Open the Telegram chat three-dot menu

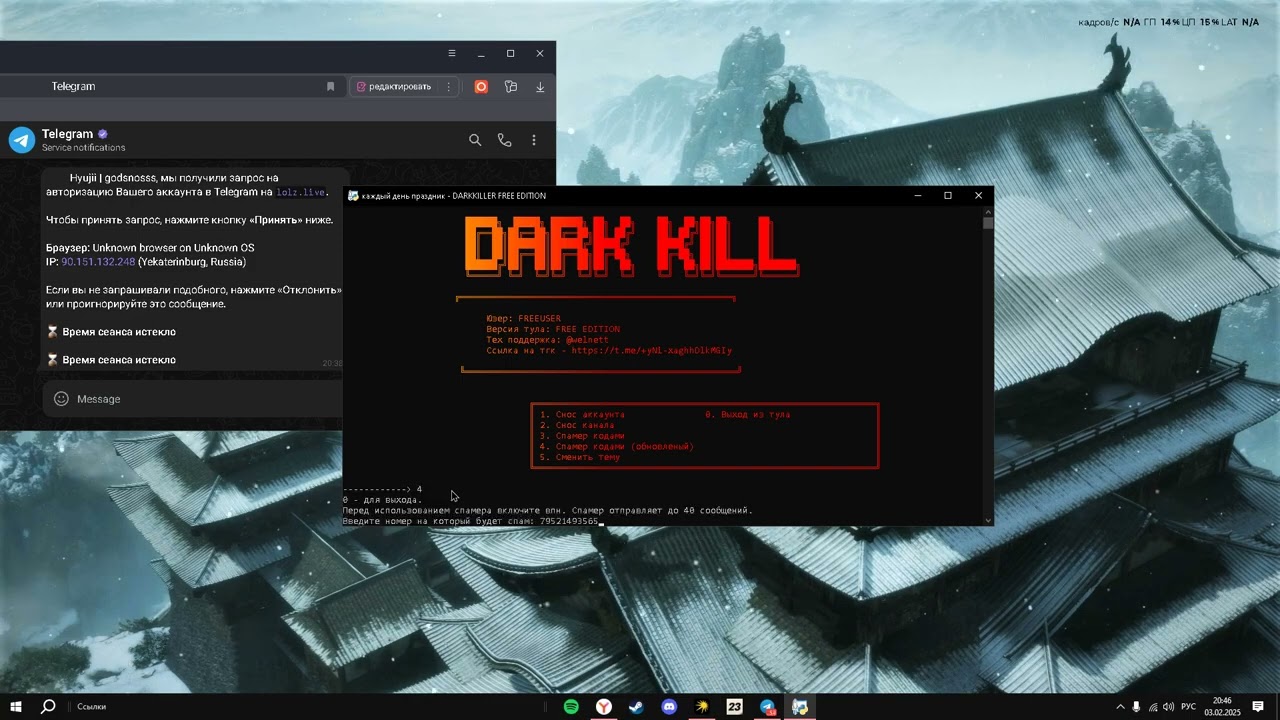tap(534, 141)
